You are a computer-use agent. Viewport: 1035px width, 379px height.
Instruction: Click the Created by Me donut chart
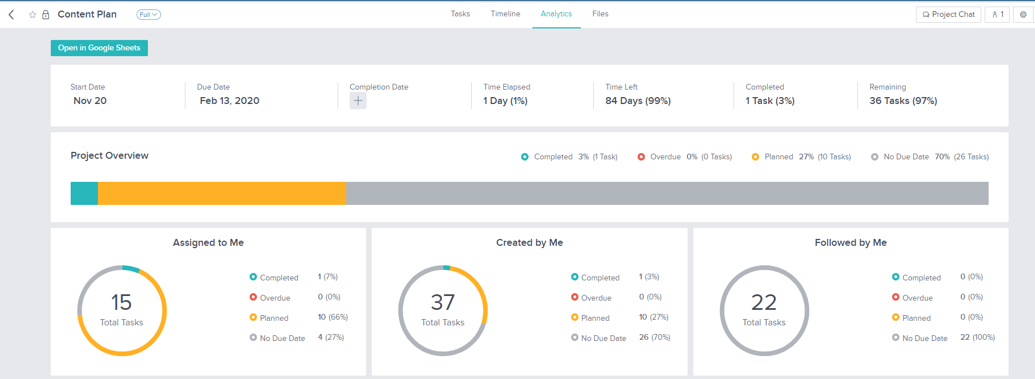click(x=443, y=310)
